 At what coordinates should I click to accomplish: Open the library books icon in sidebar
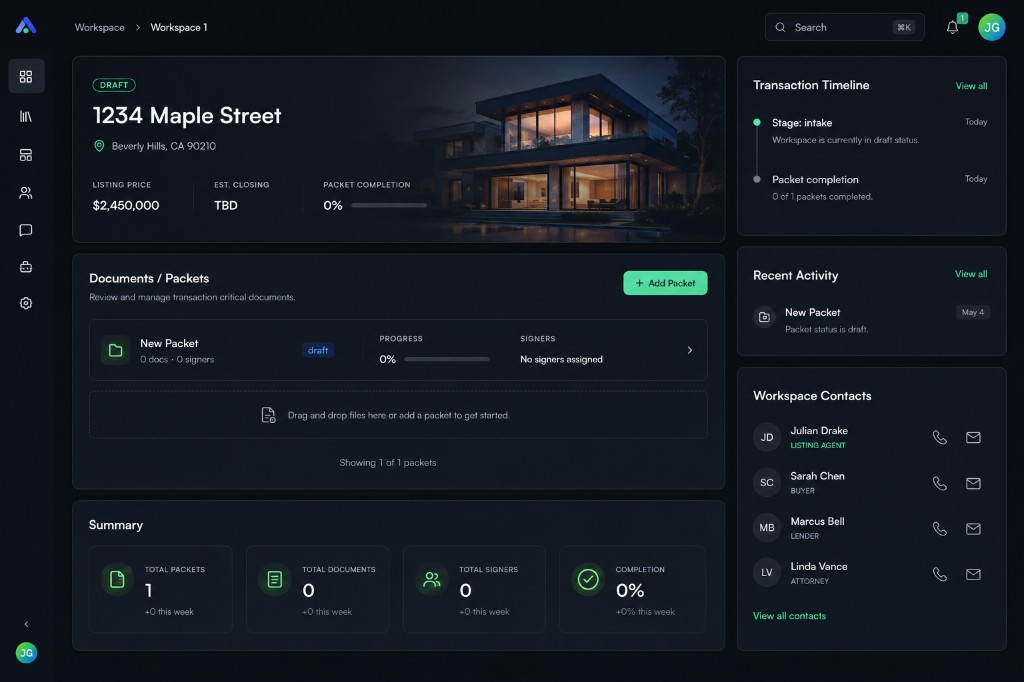coord(26,116)
